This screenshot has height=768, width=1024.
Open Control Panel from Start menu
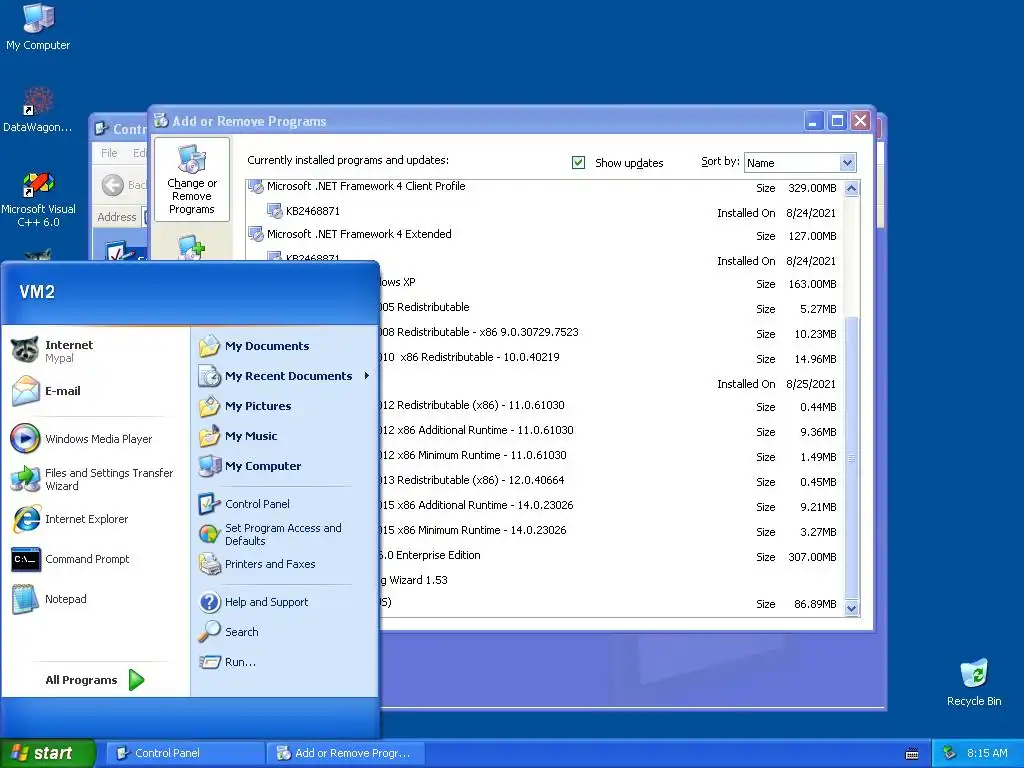point(244,504)
